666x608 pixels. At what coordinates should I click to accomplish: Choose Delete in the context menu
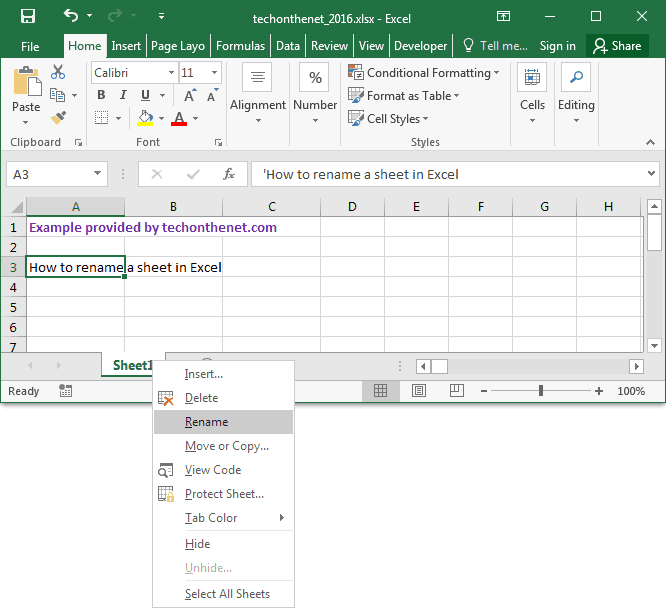click(223, 398)
